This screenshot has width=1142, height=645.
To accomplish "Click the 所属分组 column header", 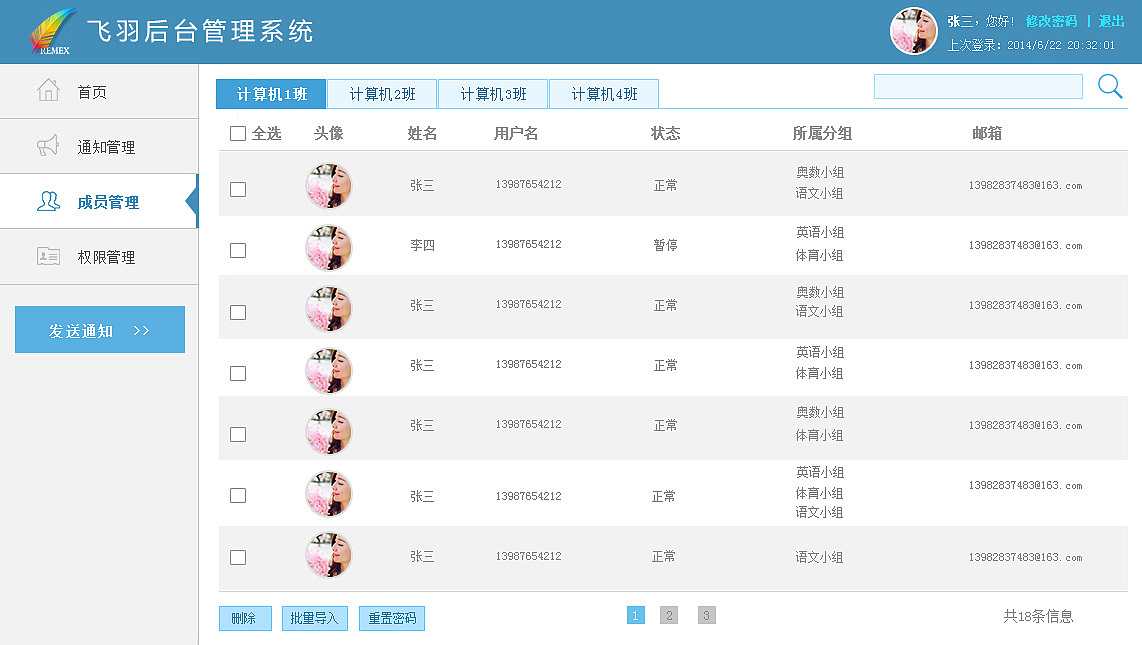I will coord(822,133).
